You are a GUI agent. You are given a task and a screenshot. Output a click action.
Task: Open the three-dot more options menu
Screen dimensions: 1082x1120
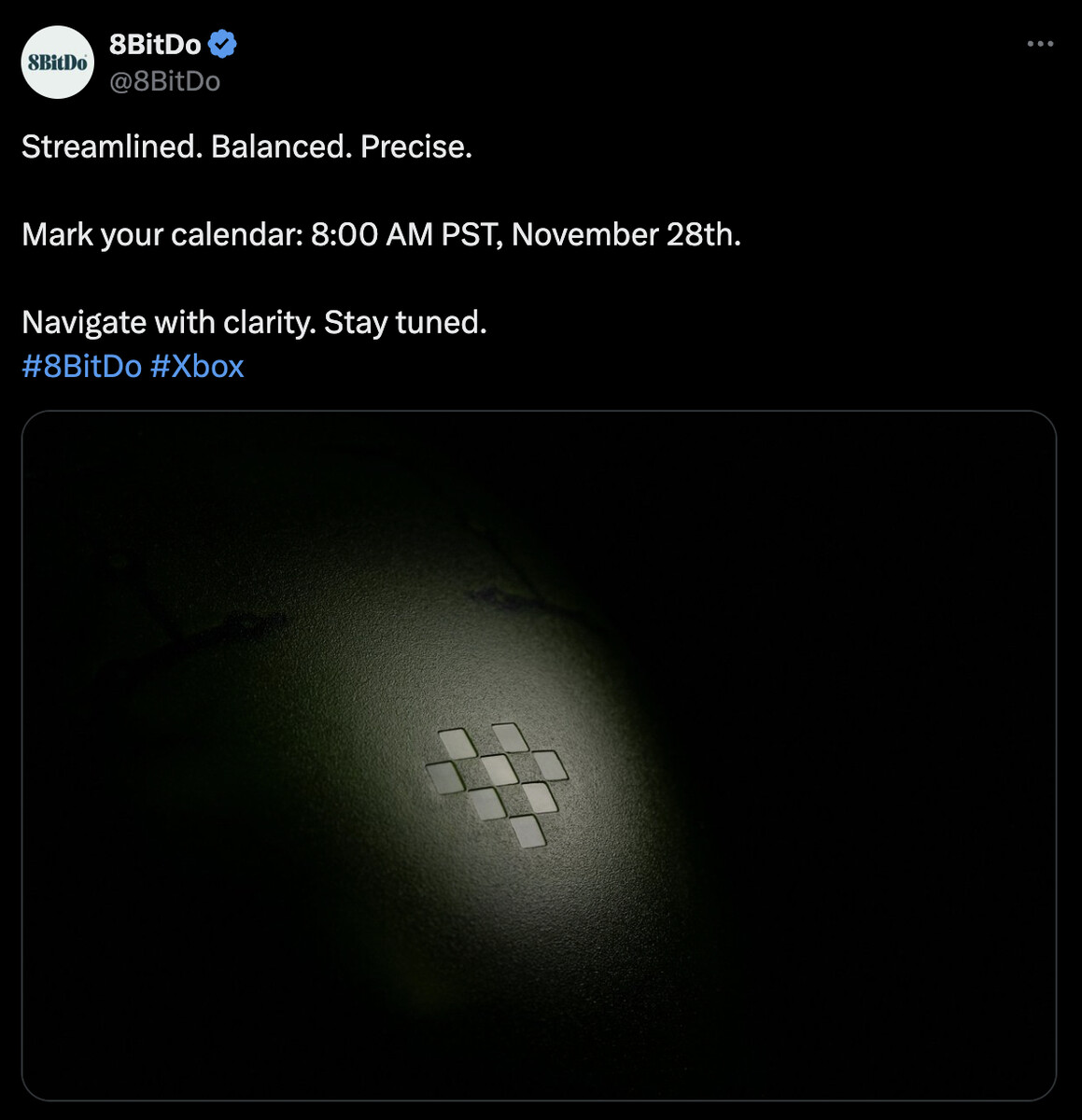pos(1040,44)
